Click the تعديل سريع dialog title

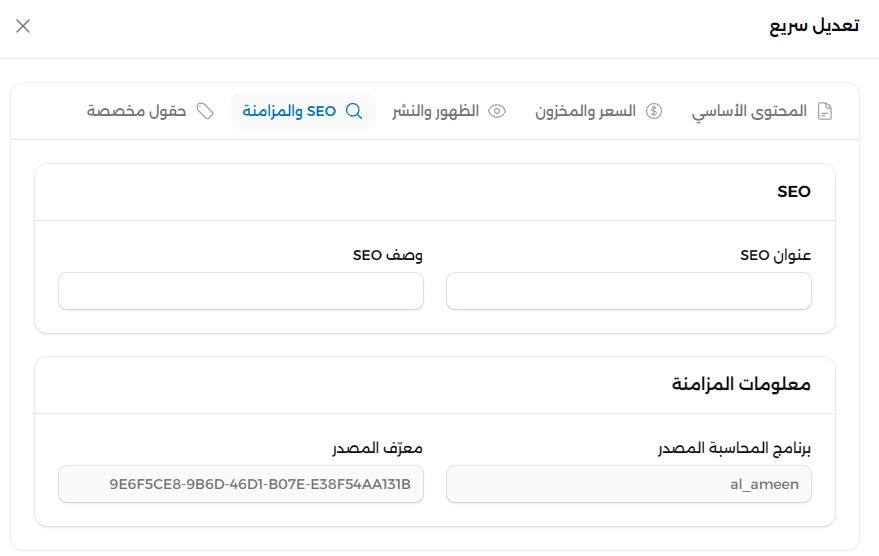(814, 26)
